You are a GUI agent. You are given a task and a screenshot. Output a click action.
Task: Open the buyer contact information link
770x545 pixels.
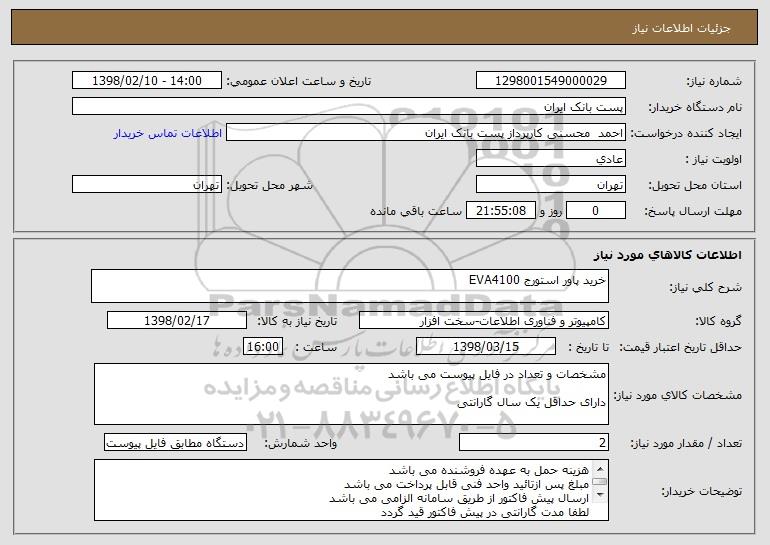pos(168,134)
